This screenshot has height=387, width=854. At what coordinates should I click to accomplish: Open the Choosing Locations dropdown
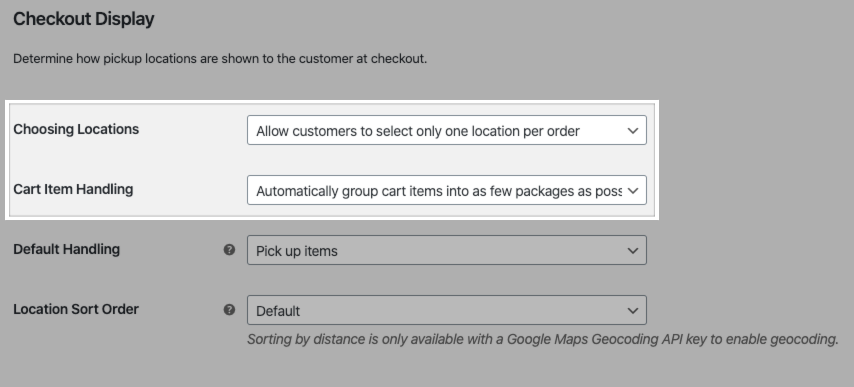pyautogui.click(x=447, y=130)
